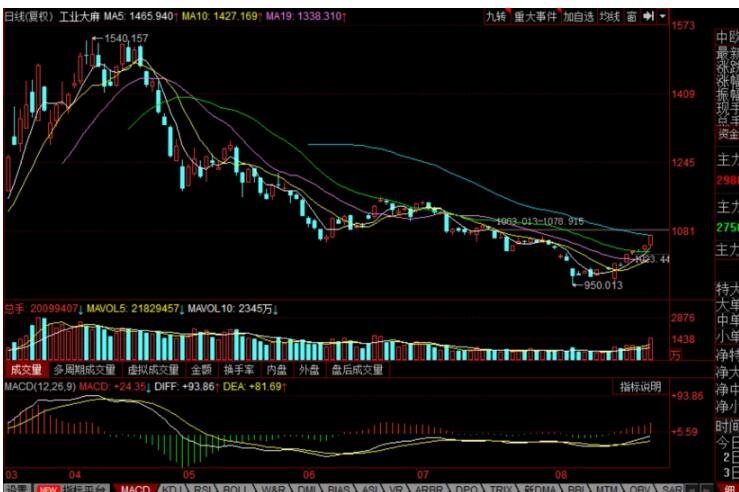
Task: Toggle 均线 moving average lines
Action: coord(609,16)
